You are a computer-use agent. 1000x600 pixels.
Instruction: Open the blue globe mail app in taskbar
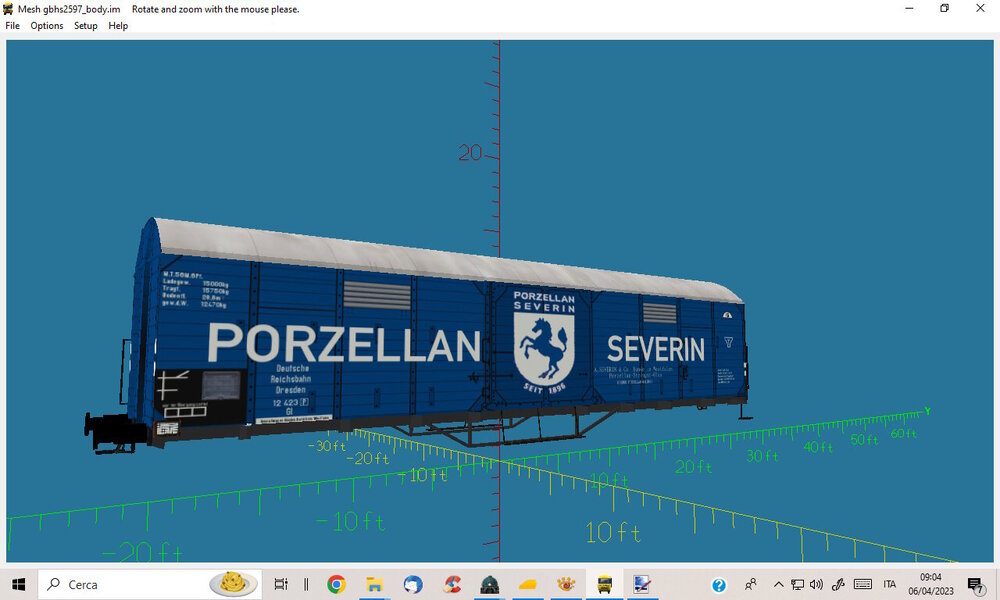point(413,584)
